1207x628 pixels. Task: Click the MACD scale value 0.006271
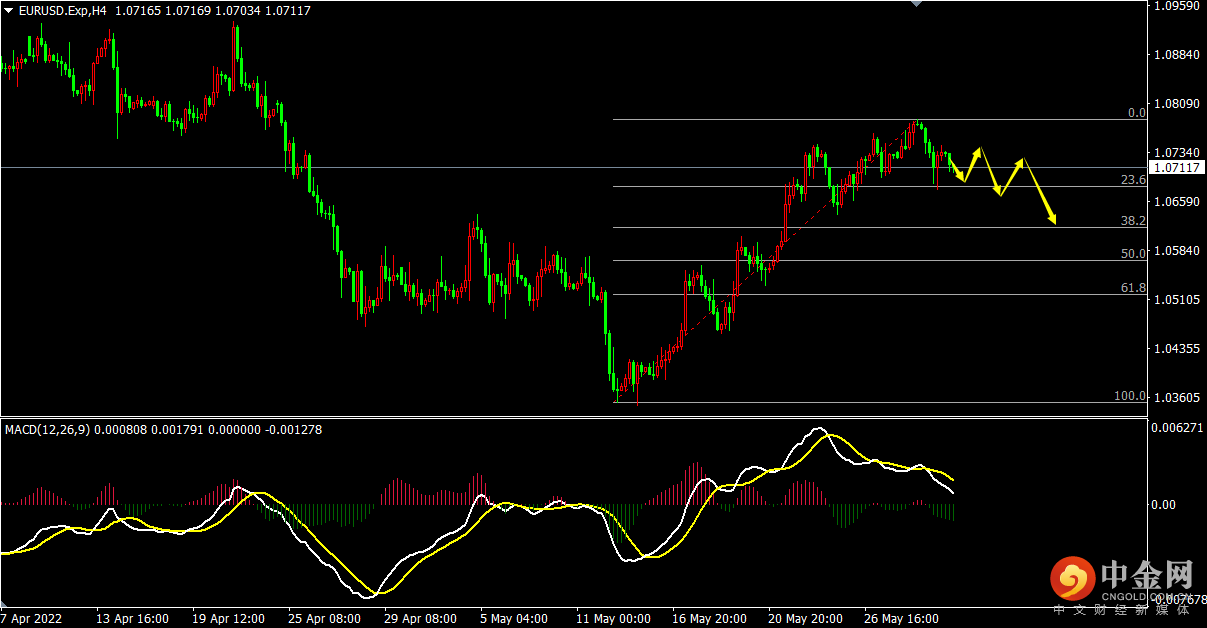tap(1176, 428)
